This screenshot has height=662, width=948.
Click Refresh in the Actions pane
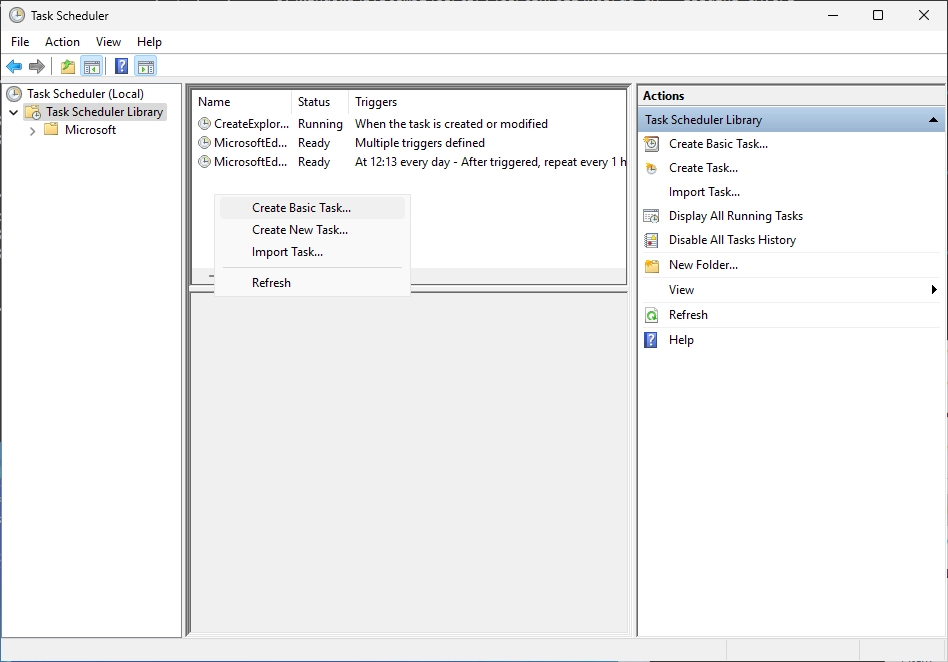688,315
